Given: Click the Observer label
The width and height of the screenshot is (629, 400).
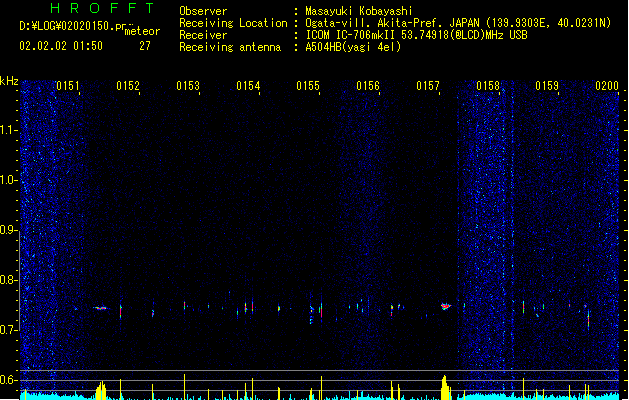Looking at the screenshot, I should 203,11.
